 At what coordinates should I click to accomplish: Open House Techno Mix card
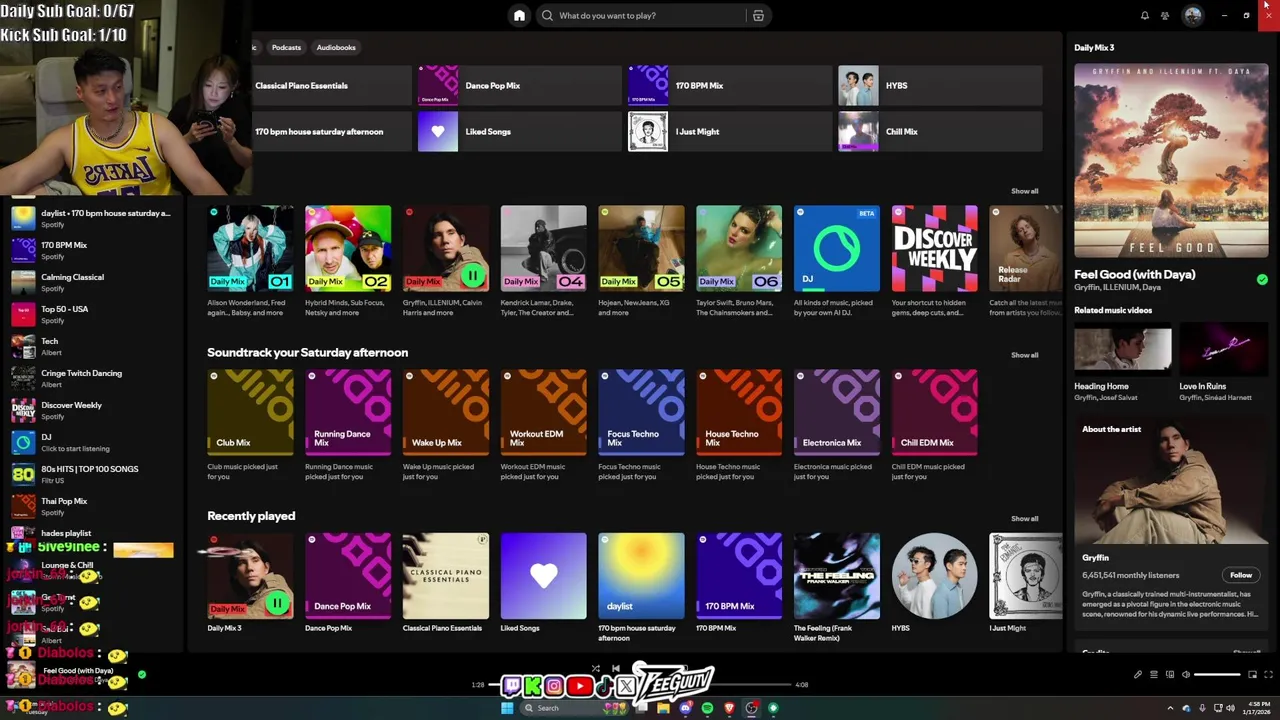(x=739, y=425)
